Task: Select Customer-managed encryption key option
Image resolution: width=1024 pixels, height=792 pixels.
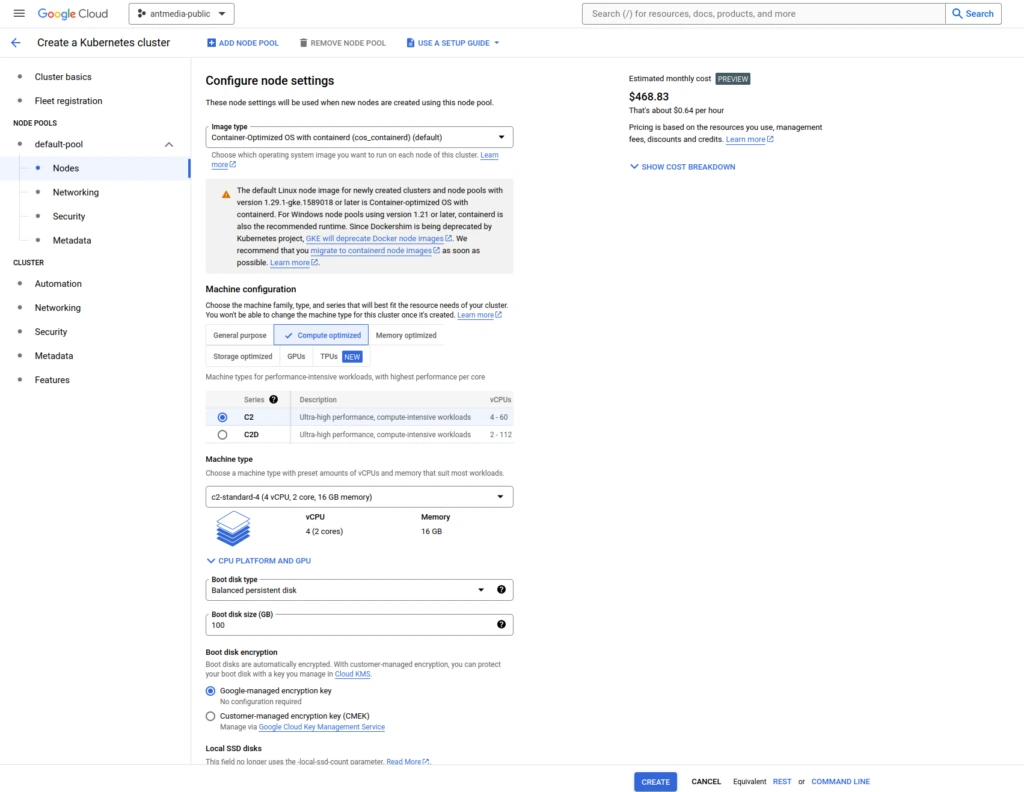Action: [210, 716]
